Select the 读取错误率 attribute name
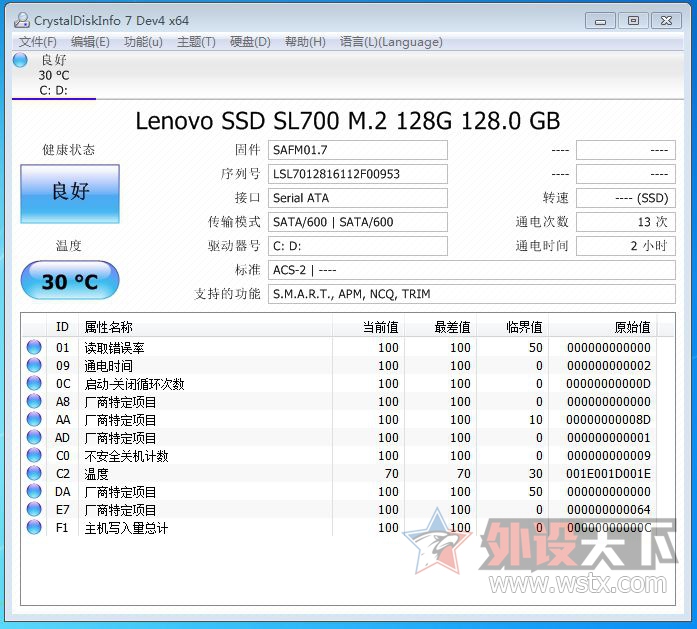Image resolution: width=697 pixels, height=629 pixels. [114, 348]
